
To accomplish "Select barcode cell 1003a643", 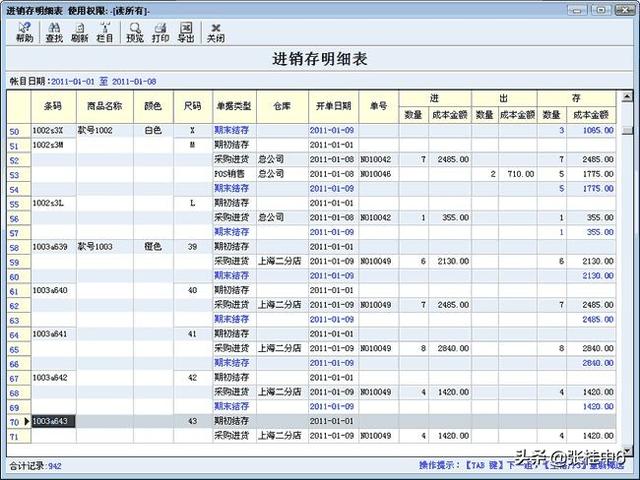I will click(53, 421).
